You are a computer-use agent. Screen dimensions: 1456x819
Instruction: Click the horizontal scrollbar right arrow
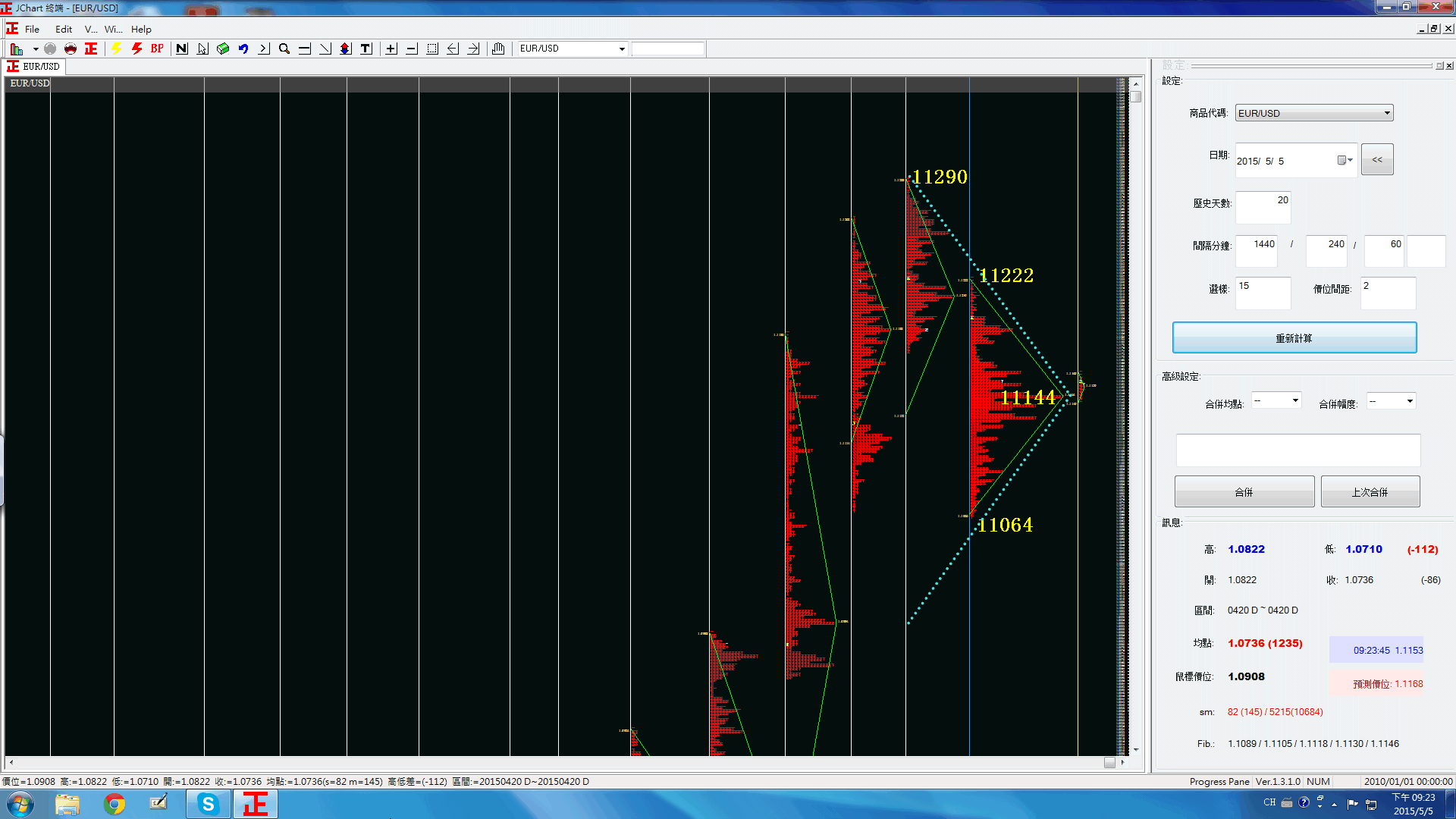click(1122, 763)
